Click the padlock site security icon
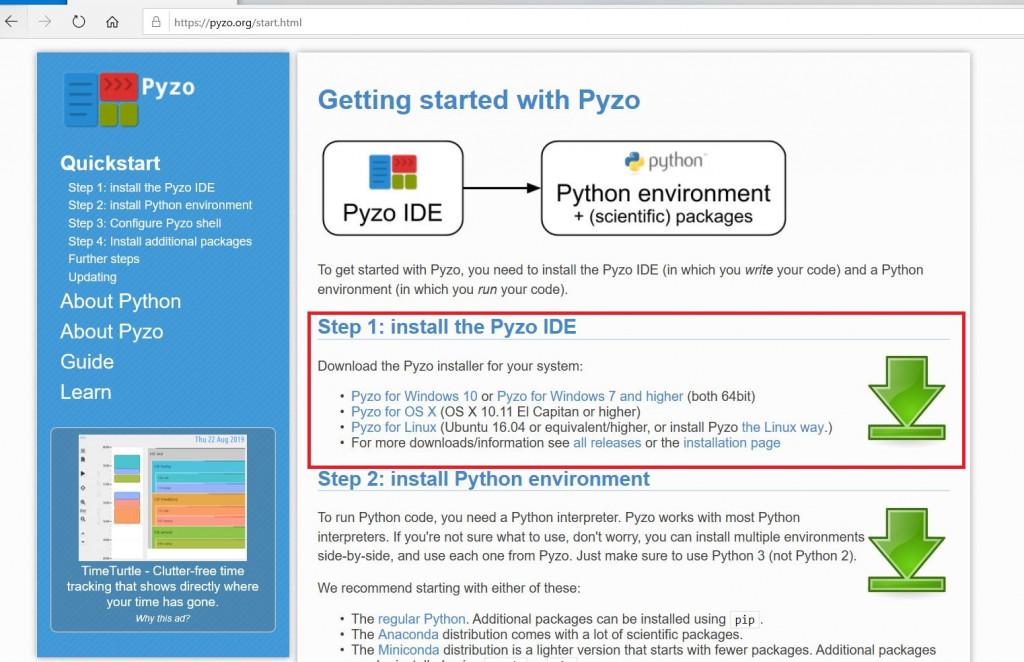This screenshot has height=662, width=1024. pyautogui.click(x=156, y=22)
